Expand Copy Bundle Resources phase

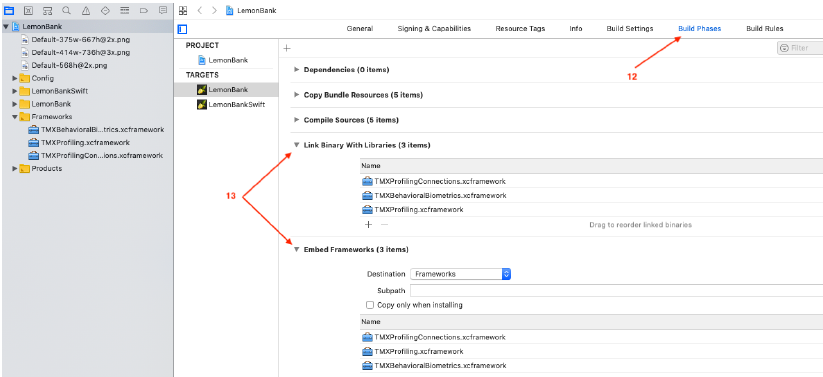[x=297, y=95]
